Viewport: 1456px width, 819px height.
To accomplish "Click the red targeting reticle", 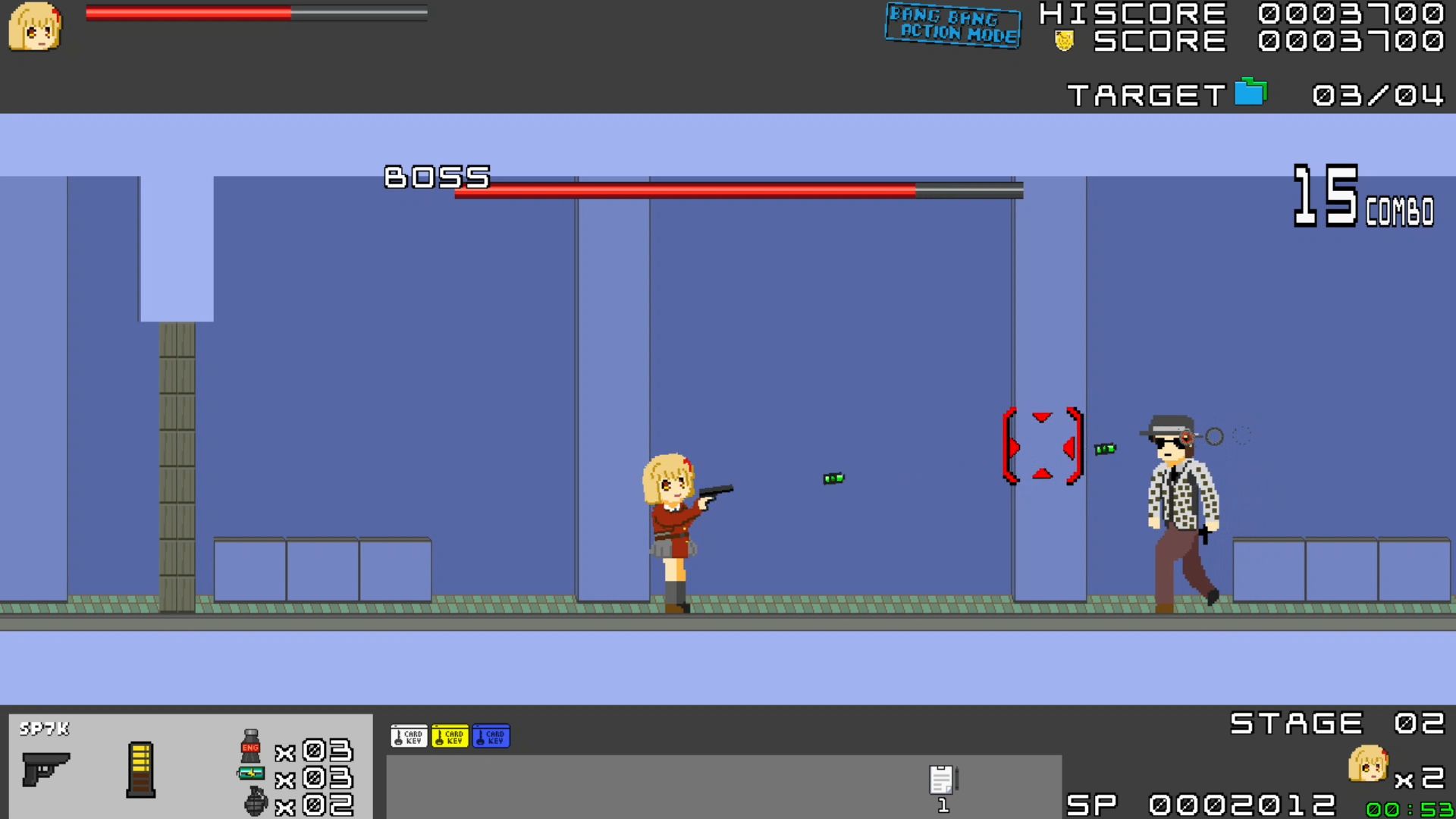I will [1043, 446].
